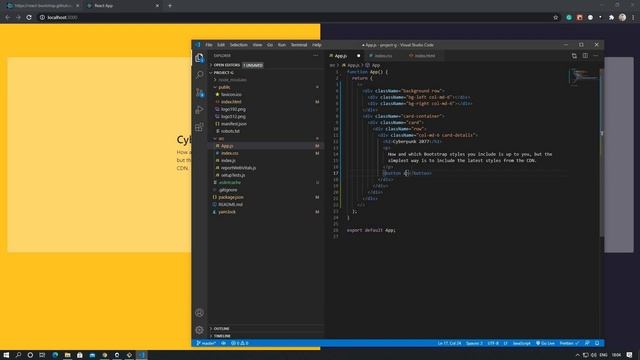Click the feedback icon in status bar

point(587,343)
